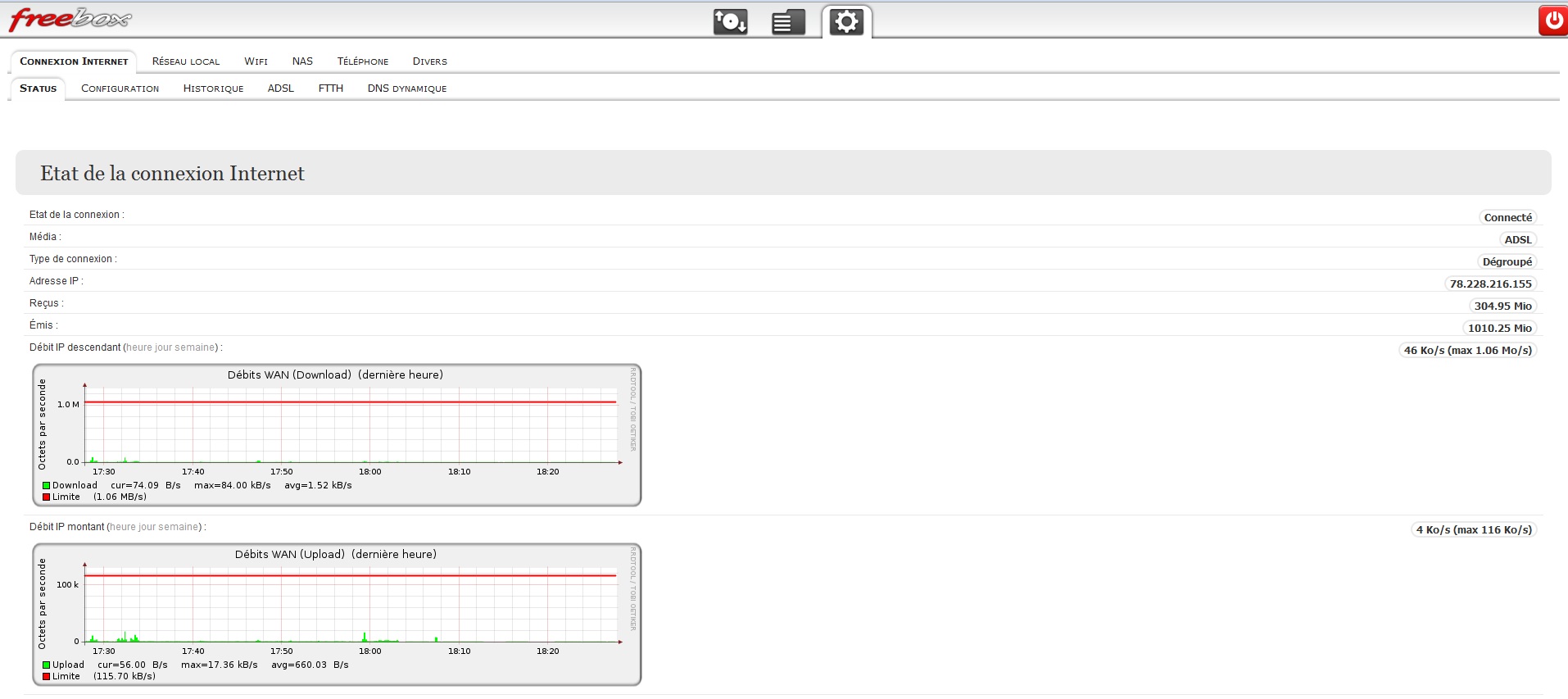Open the DNS dynamique sub-tab

(407, 89)
